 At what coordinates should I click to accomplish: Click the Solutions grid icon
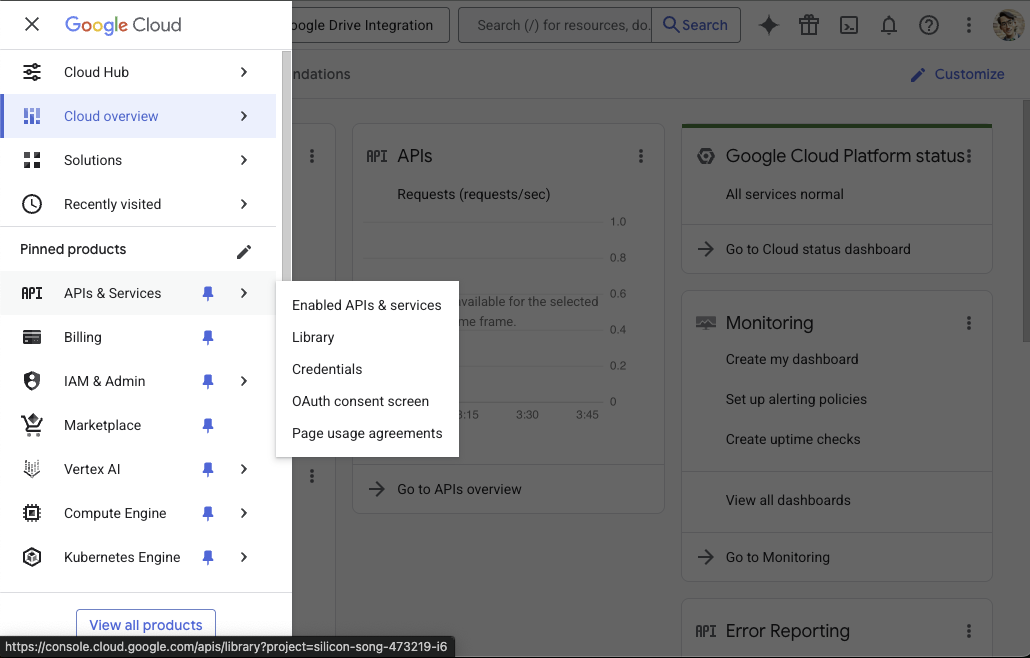[x=32, y=160]
